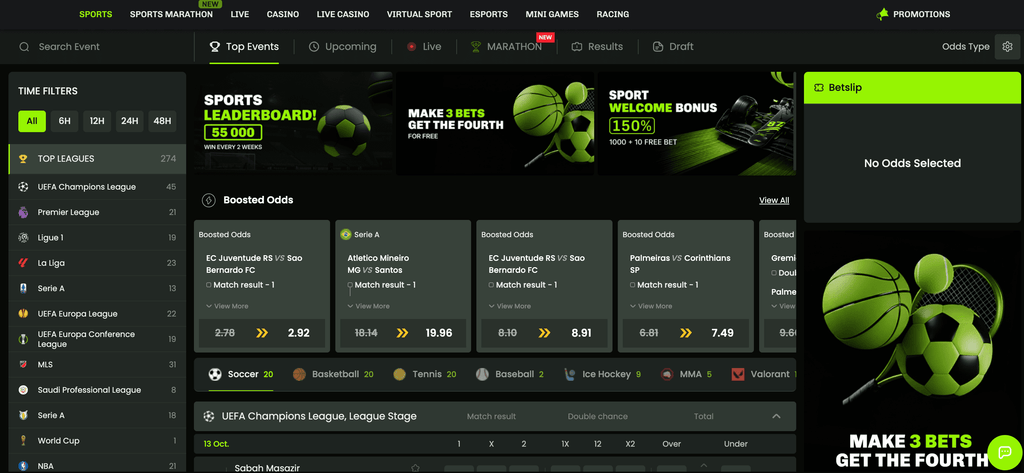The image size is (1024, 473).
Task: Click the search magnifier icon
Action: [24, 47]
